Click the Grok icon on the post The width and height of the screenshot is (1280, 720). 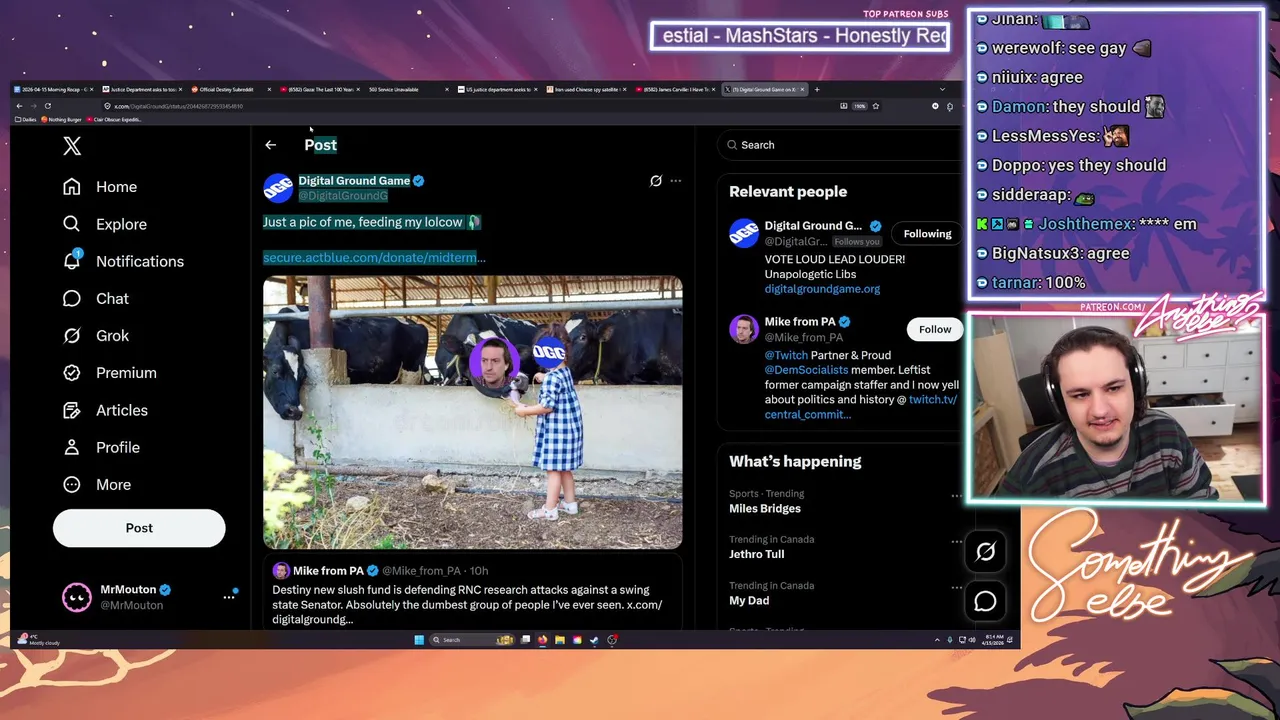coord(656,181)
